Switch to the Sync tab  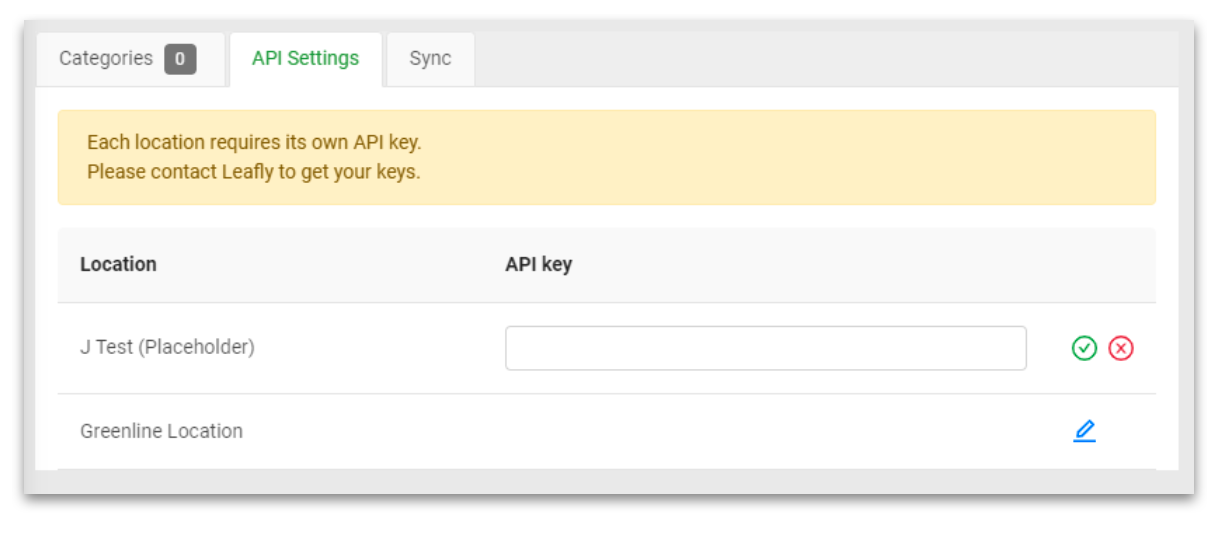(x=430, y=59)
